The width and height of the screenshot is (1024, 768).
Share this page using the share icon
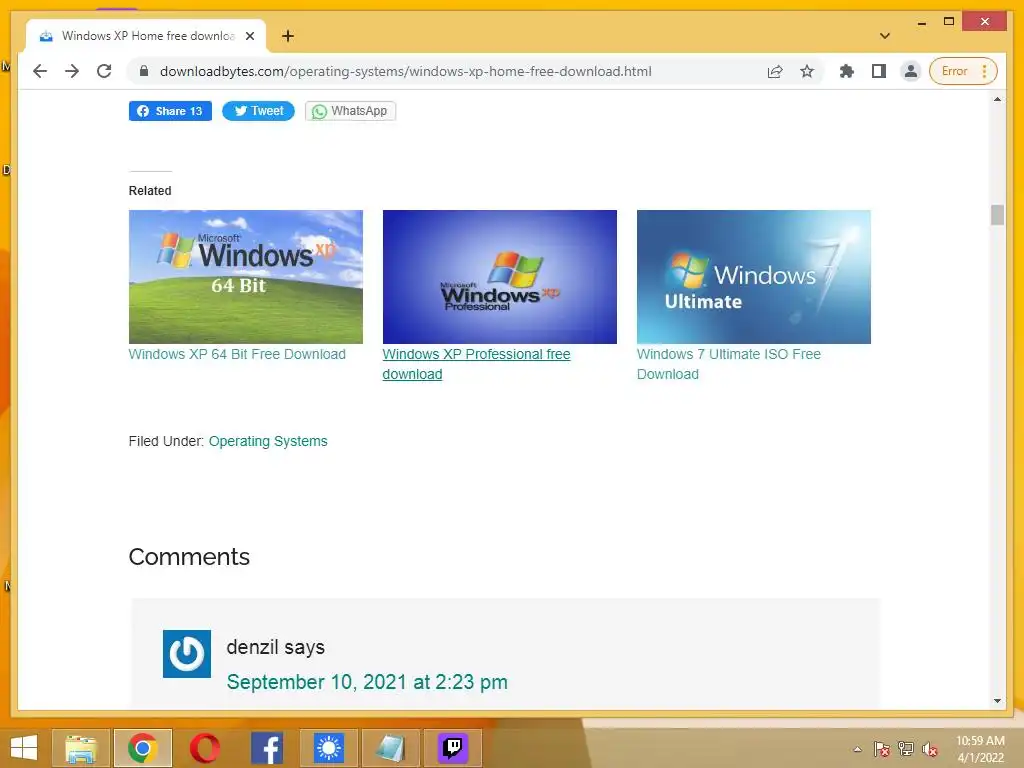[x=775, y=71]
